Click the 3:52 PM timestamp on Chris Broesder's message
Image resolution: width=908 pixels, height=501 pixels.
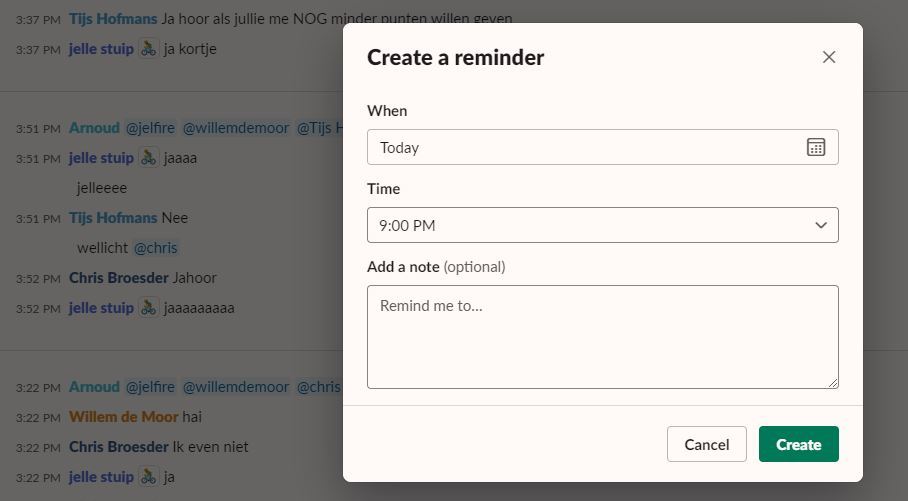click(38, 278)
